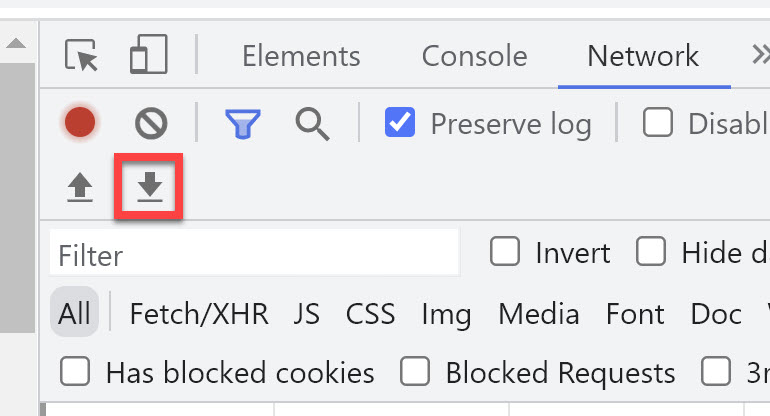Check the Has blocked cookies box

pos(75,373)
